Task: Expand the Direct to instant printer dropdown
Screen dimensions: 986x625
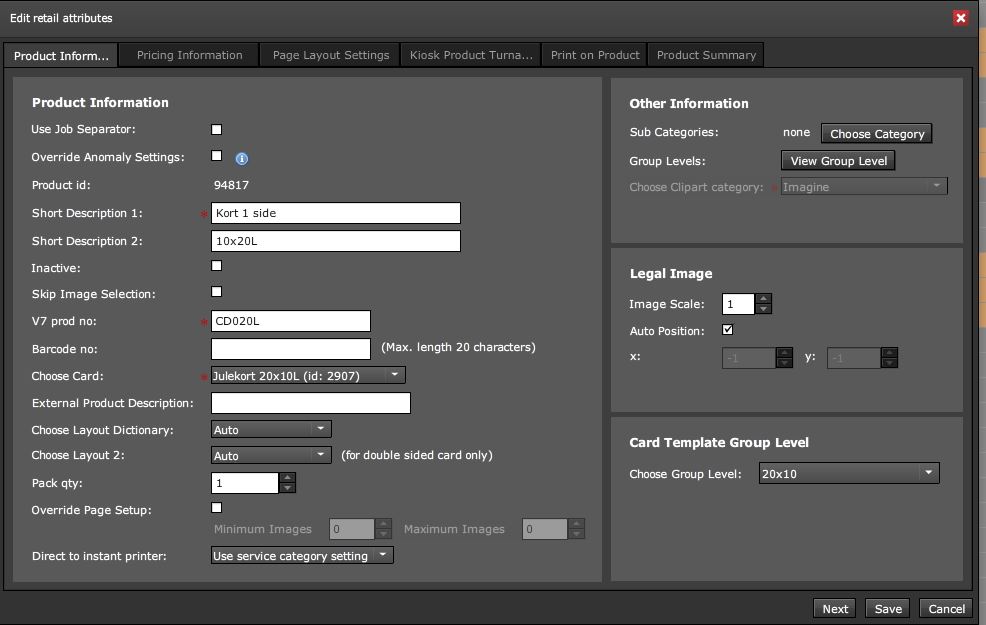Action: (302, 555)
